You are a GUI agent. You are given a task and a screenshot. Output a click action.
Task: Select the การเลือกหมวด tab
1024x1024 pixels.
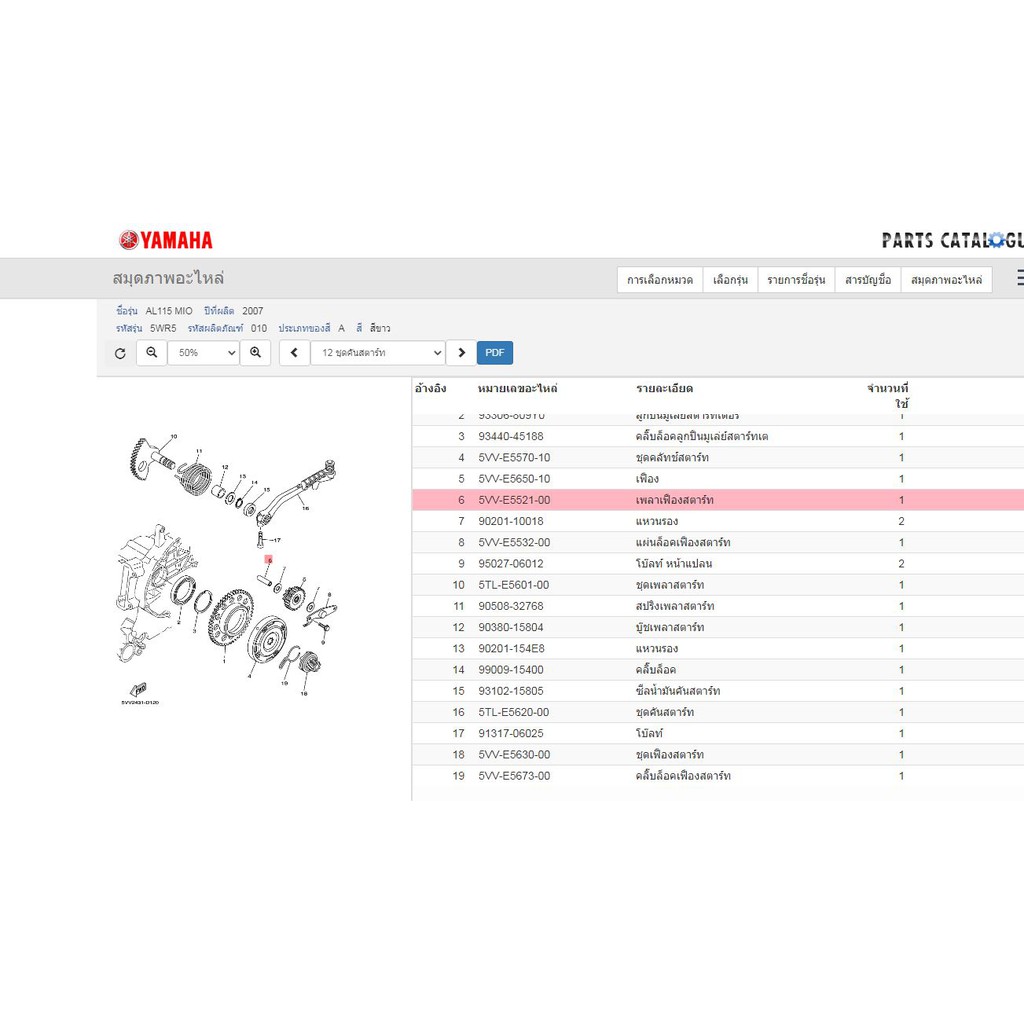pos(660,280)
